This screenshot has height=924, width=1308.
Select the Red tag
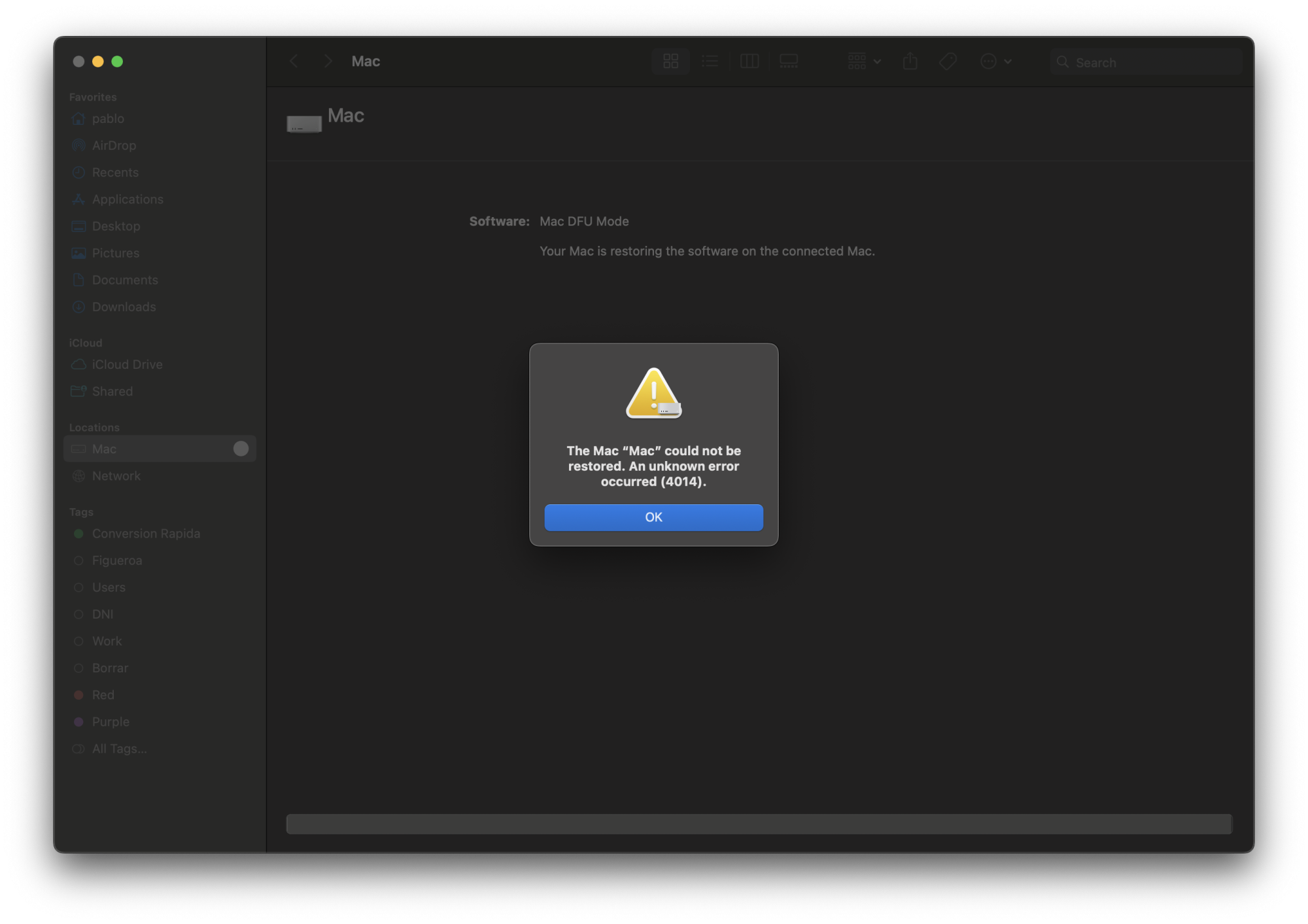tap(103, 694)
